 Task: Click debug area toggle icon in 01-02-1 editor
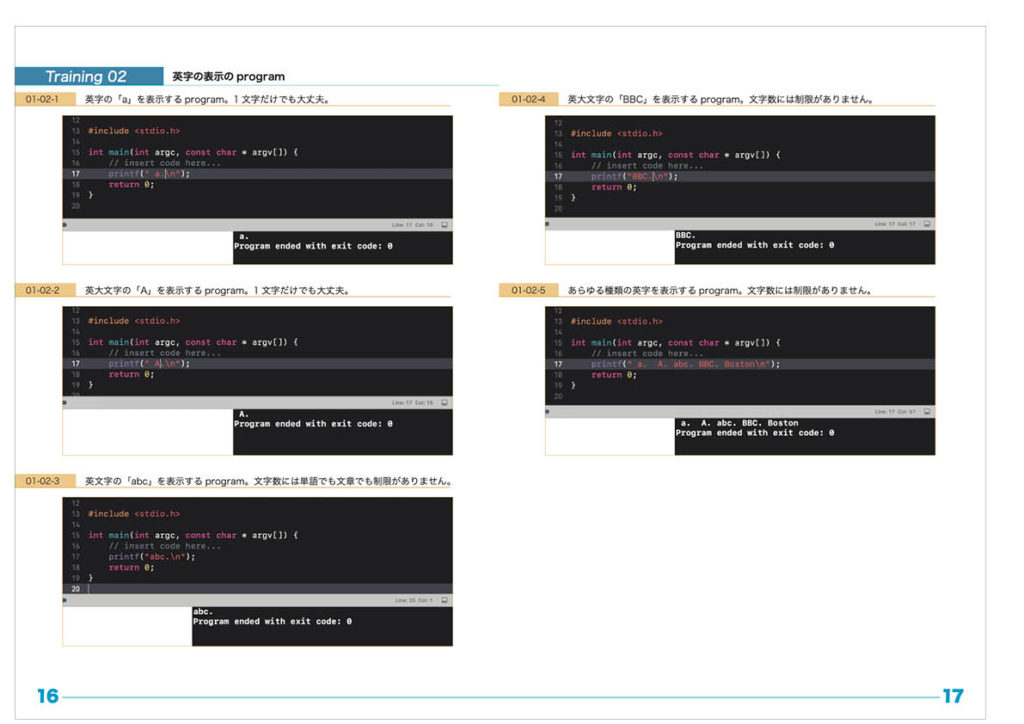coord(444,225)
